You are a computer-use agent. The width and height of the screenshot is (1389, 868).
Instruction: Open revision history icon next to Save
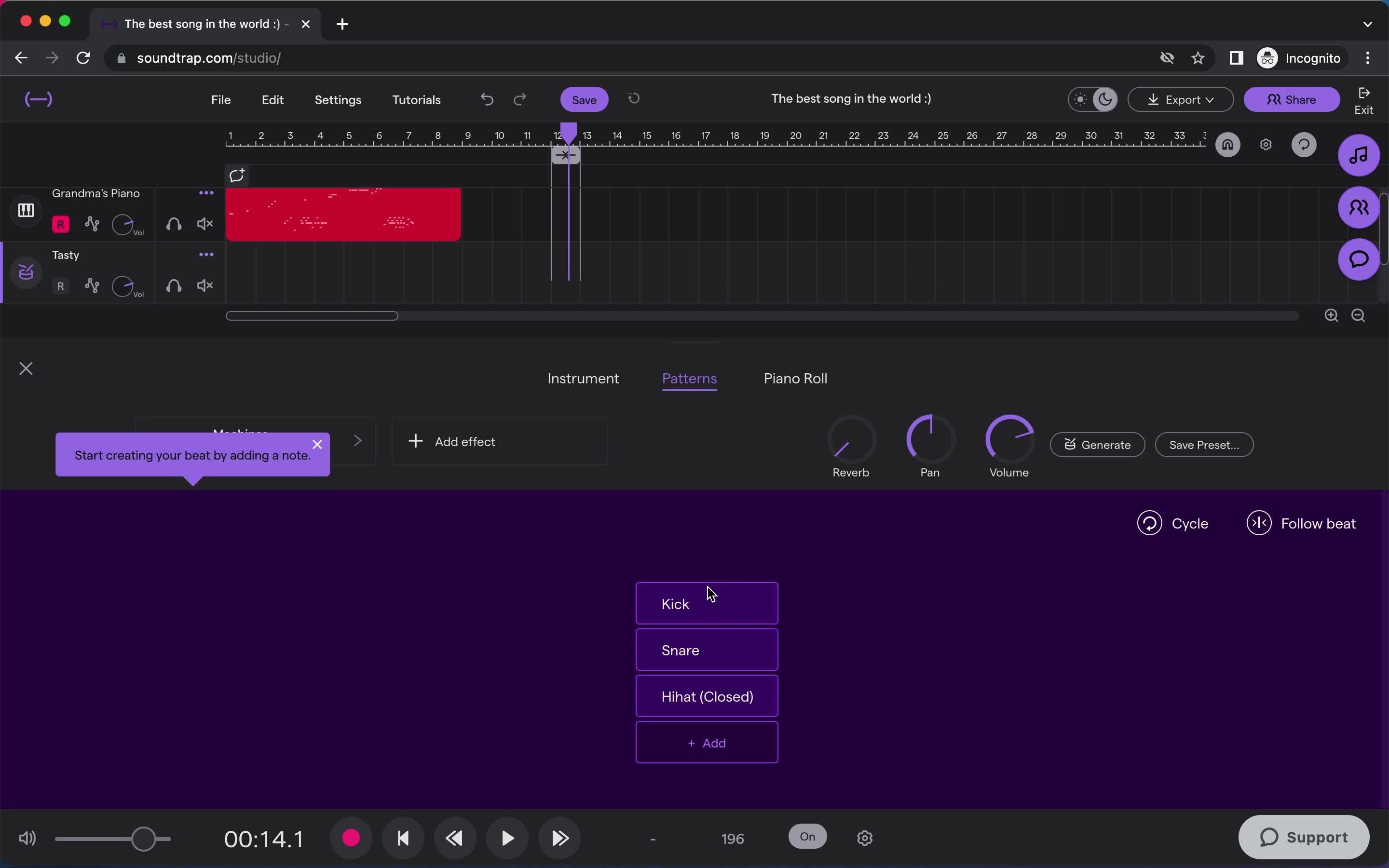[x=634, y=99]
